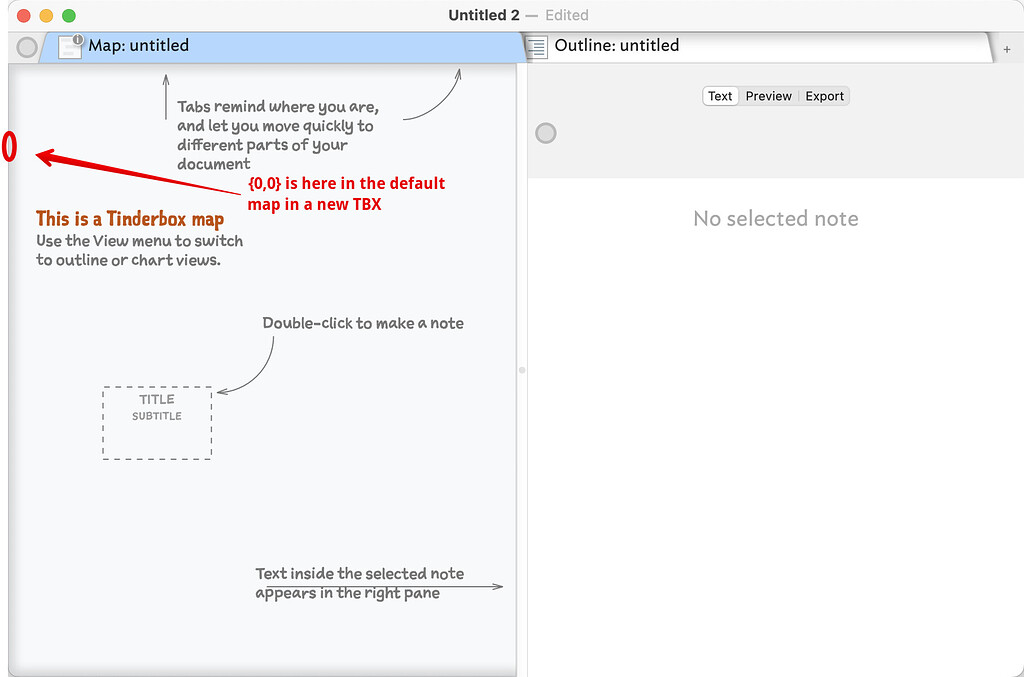Minimize the window using the yellow button
The height and width of the screenshot is (677, 1024).
tap(46, 16)
